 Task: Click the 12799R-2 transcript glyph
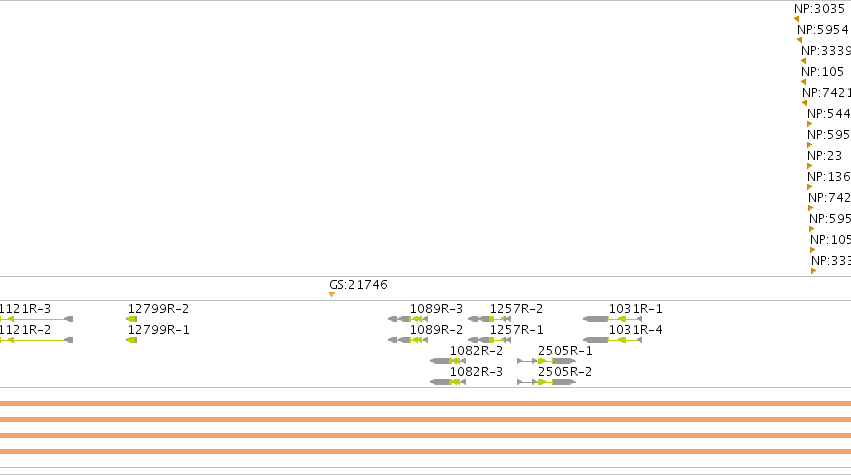pyautogui.click(x=131, y=319)
